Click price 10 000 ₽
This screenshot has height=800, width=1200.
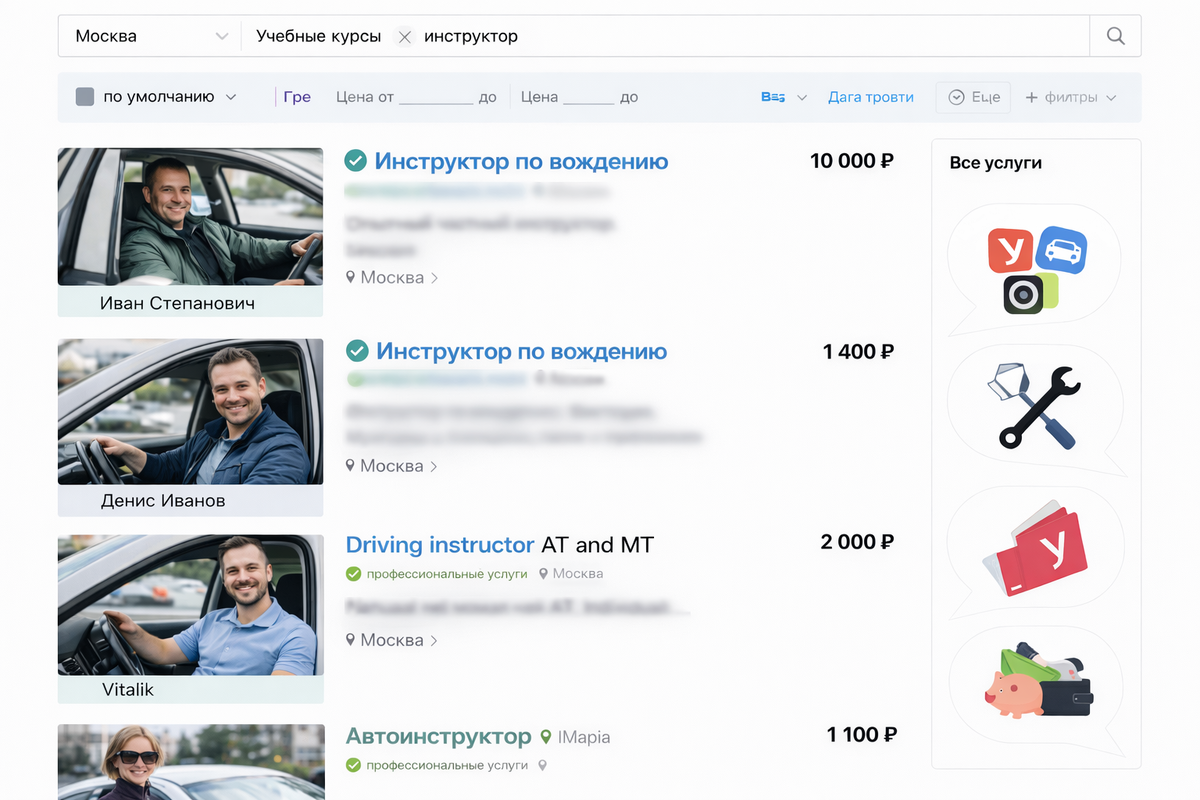click(852, 160)
